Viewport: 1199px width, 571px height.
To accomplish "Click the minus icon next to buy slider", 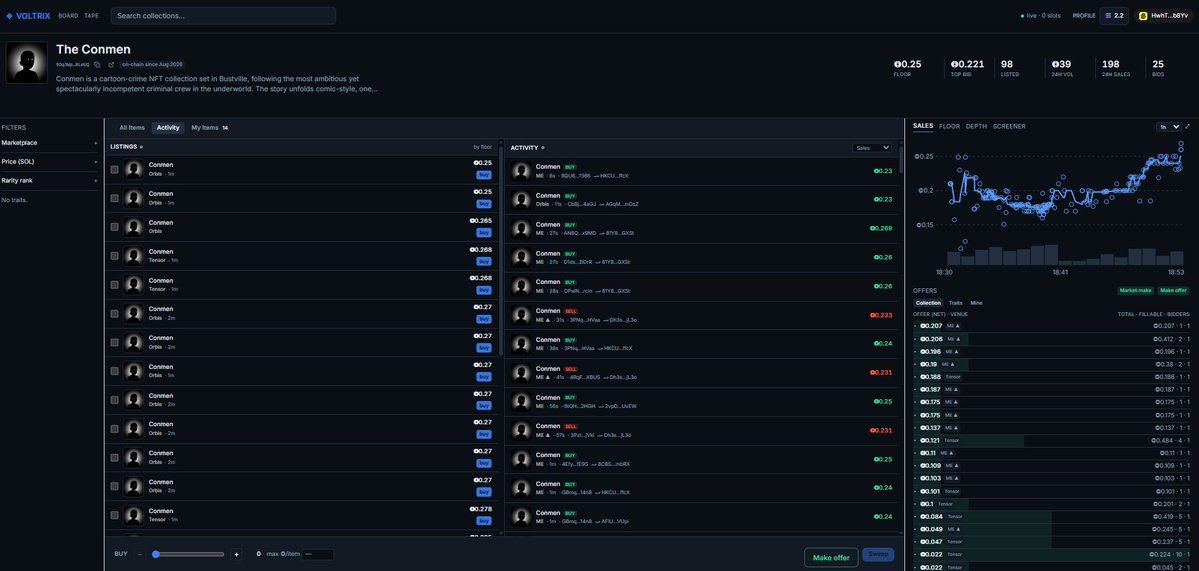I will [x=140, y=554].
